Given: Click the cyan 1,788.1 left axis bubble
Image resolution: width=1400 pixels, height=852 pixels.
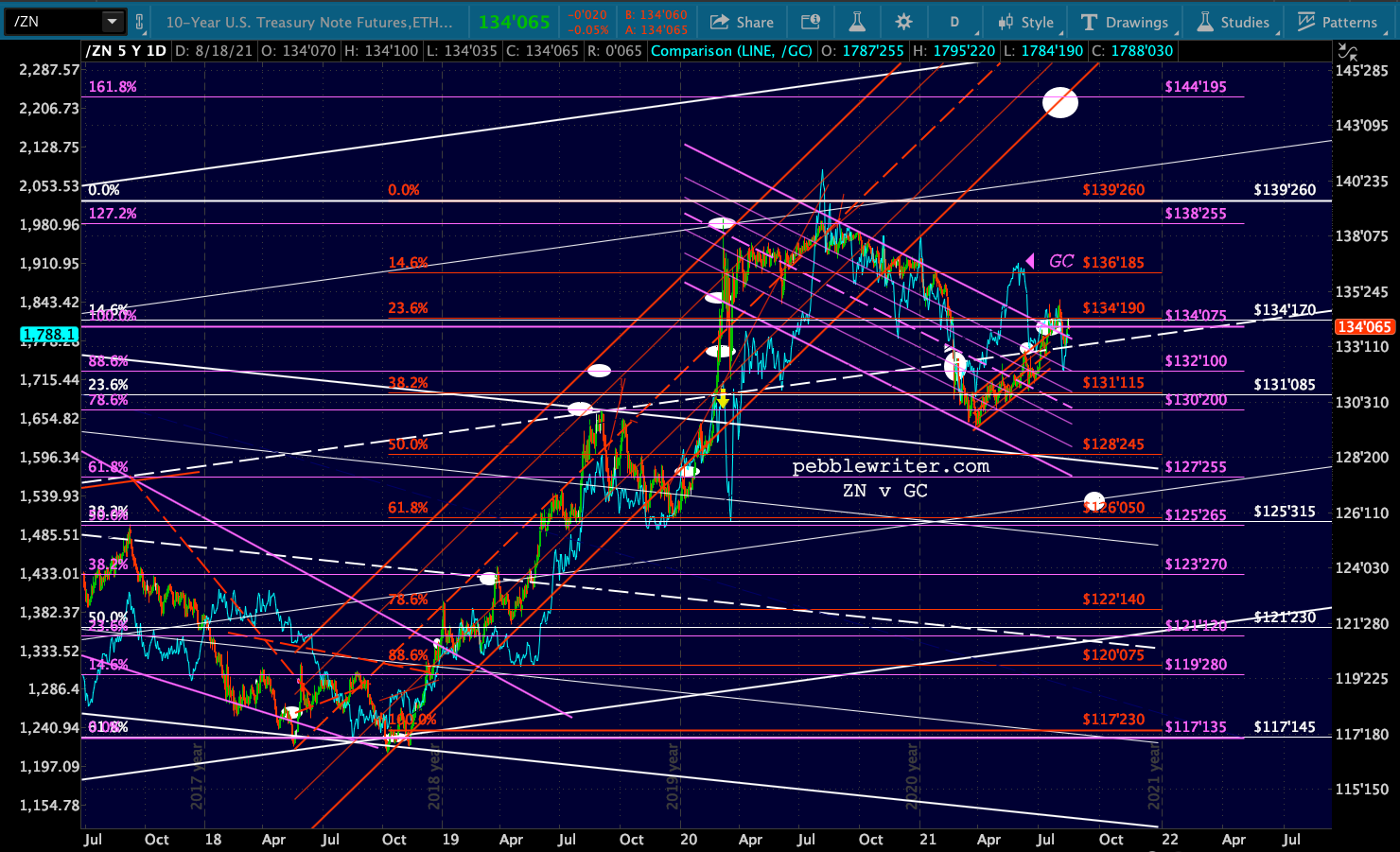Looking at the screenshot, I should click(49, 335).
